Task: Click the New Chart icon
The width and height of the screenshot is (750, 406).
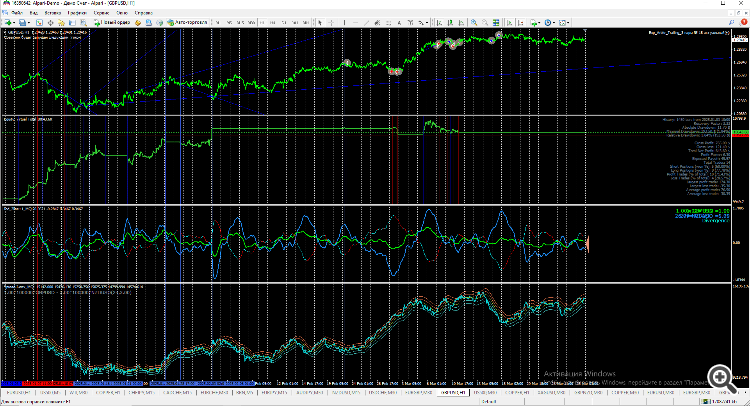Action: click(x=8, y=22)
